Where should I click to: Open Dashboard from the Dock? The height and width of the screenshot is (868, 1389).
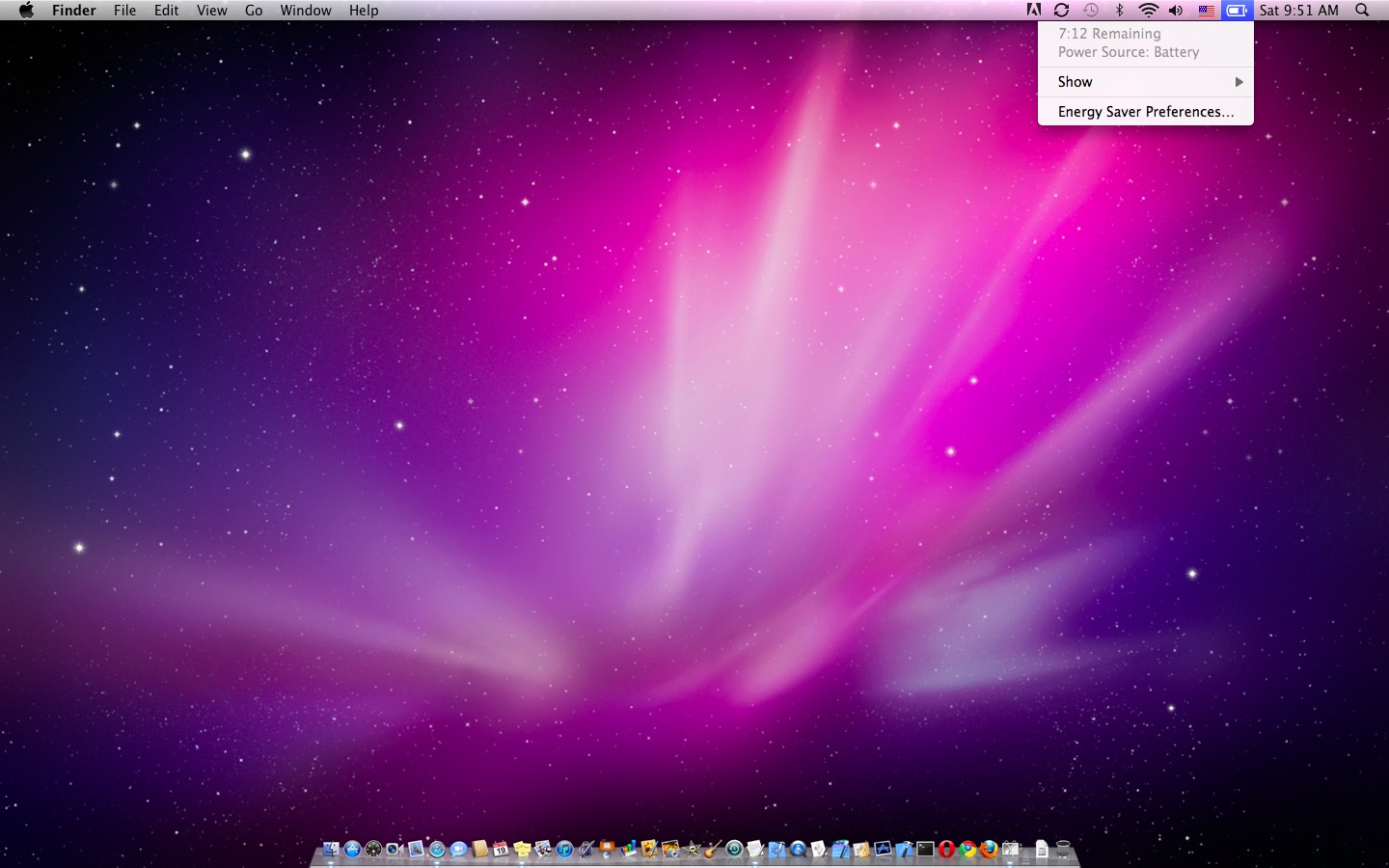[373, 849]
